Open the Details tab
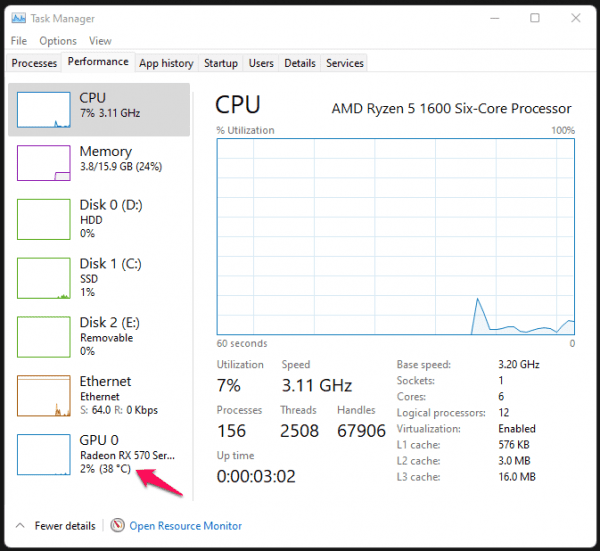 (x=300, y=63)
